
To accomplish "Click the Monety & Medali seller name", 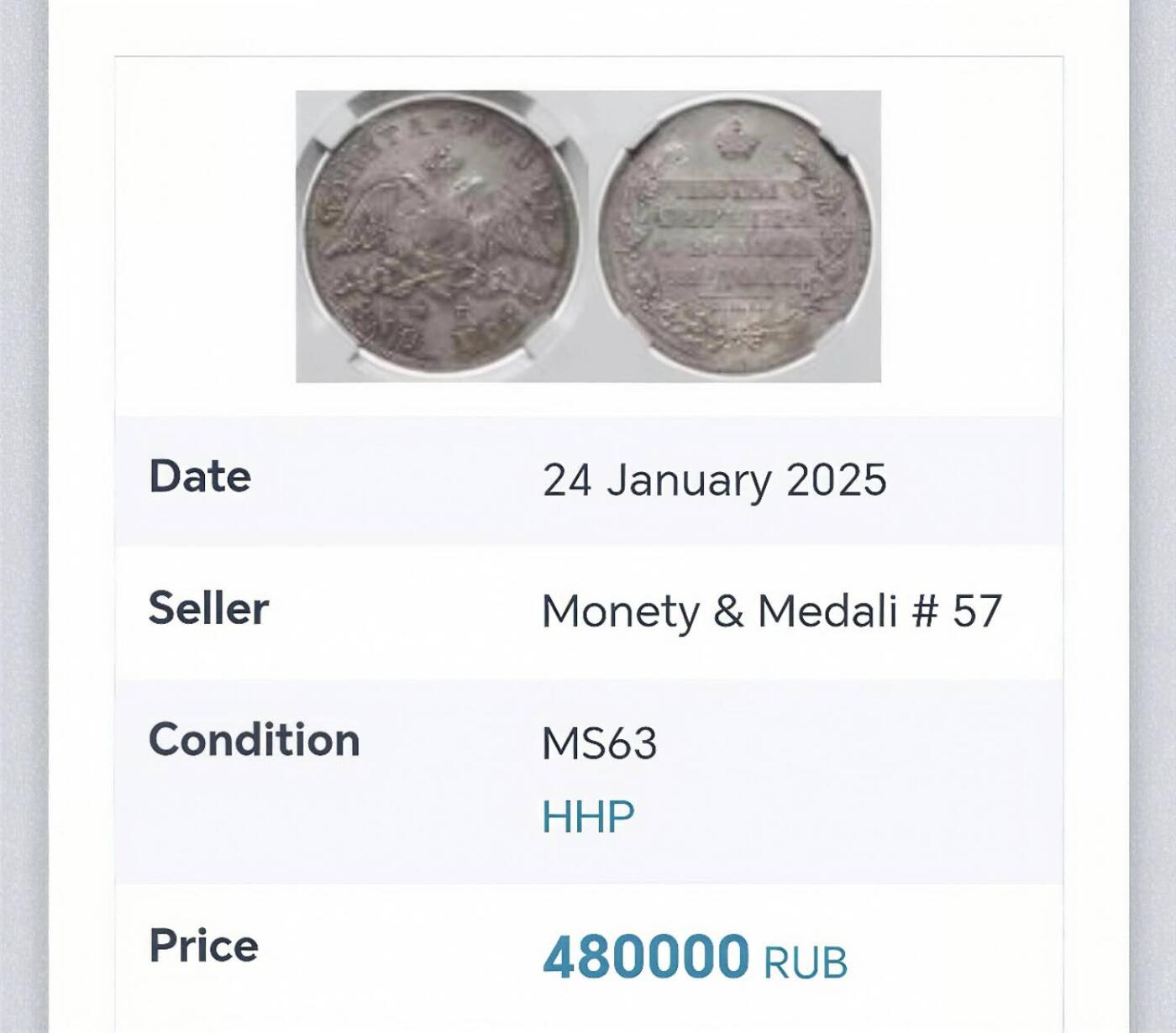I will [x=720, y=611].
